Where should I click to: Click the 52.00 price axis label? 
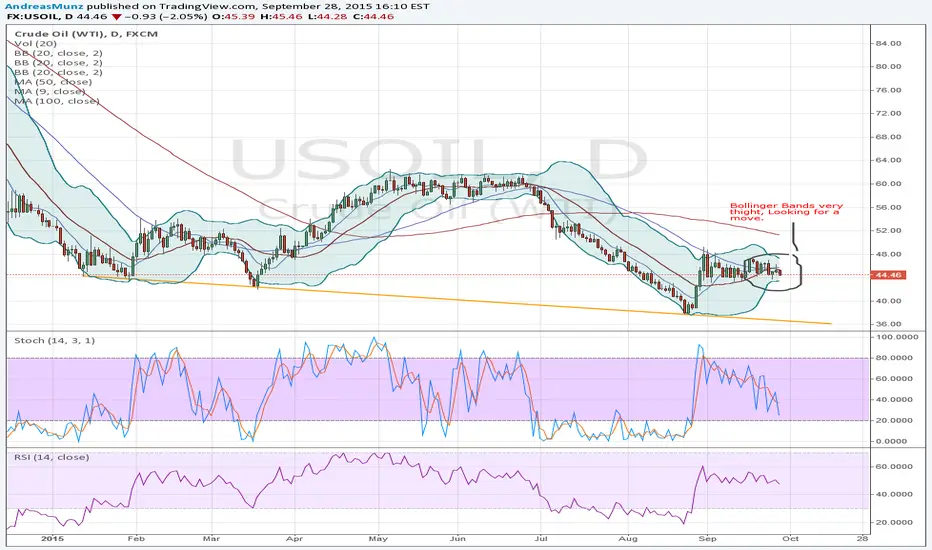pos(888,231)
